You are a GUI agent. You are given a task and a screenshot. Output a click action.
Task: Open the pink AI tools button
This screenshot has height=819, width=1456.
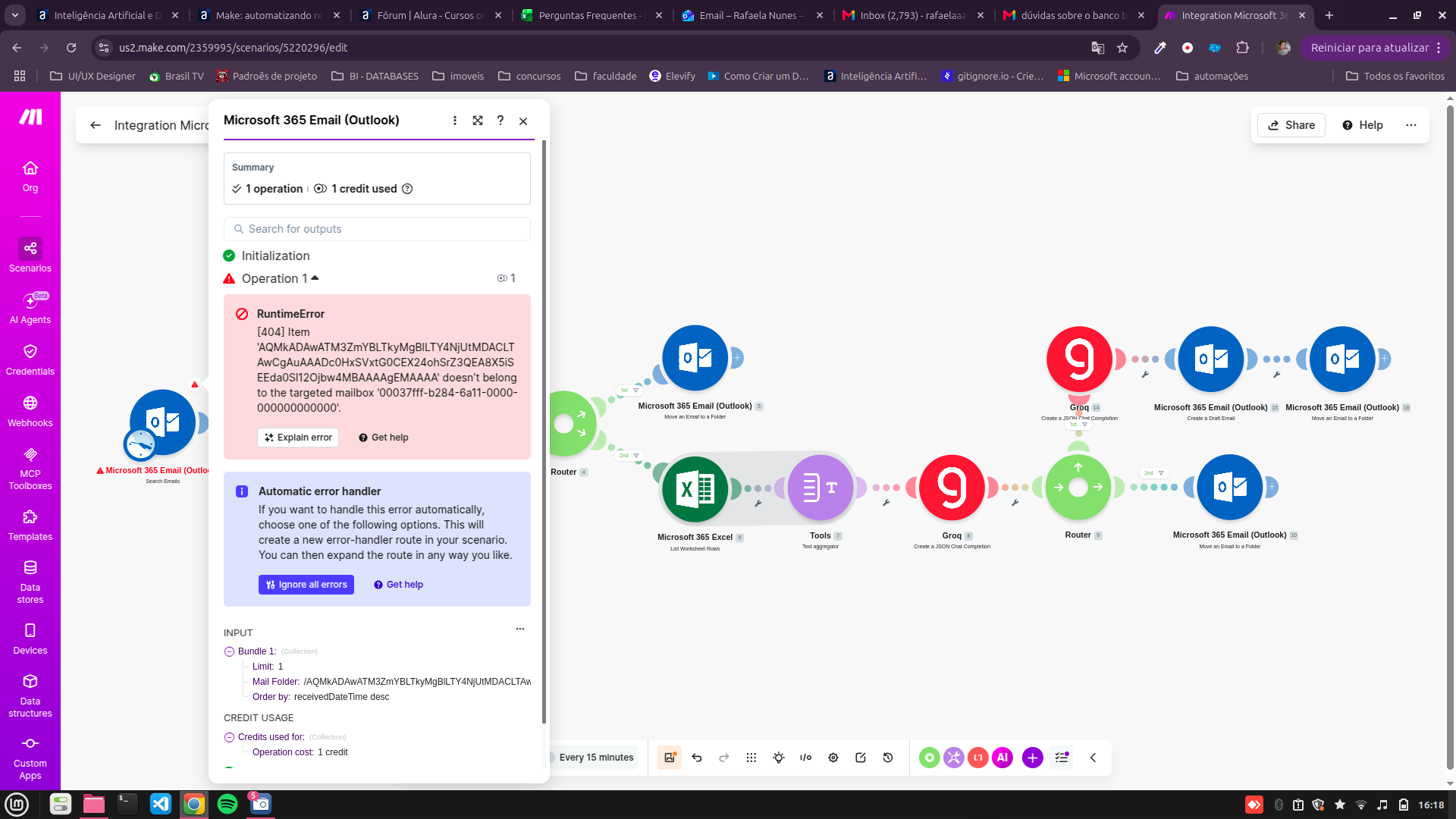[x=1003, y=758]
